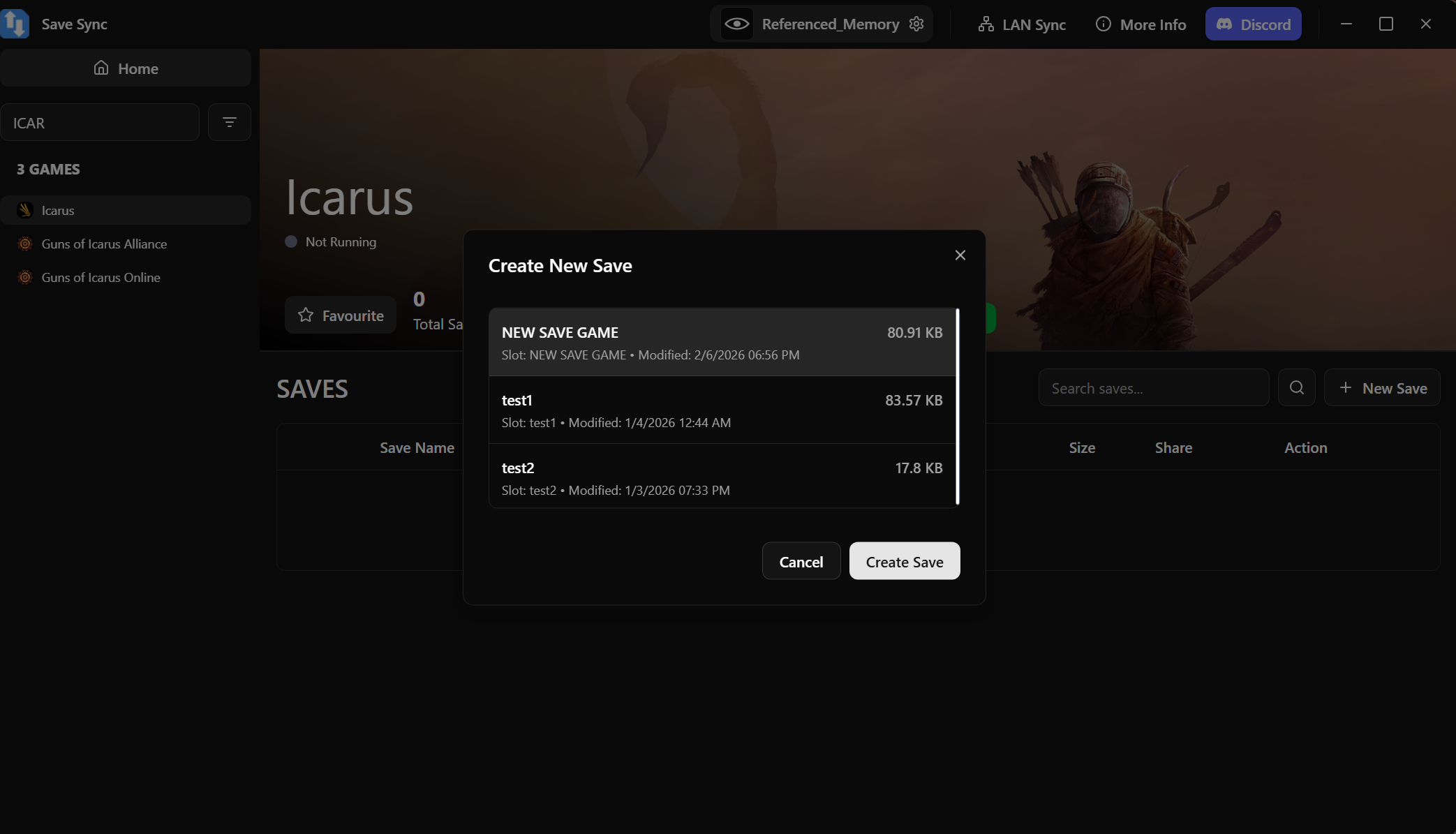Click the Search saves input field
Image resolution: width=1456 pixels, height=834 pixels.
1154,388
